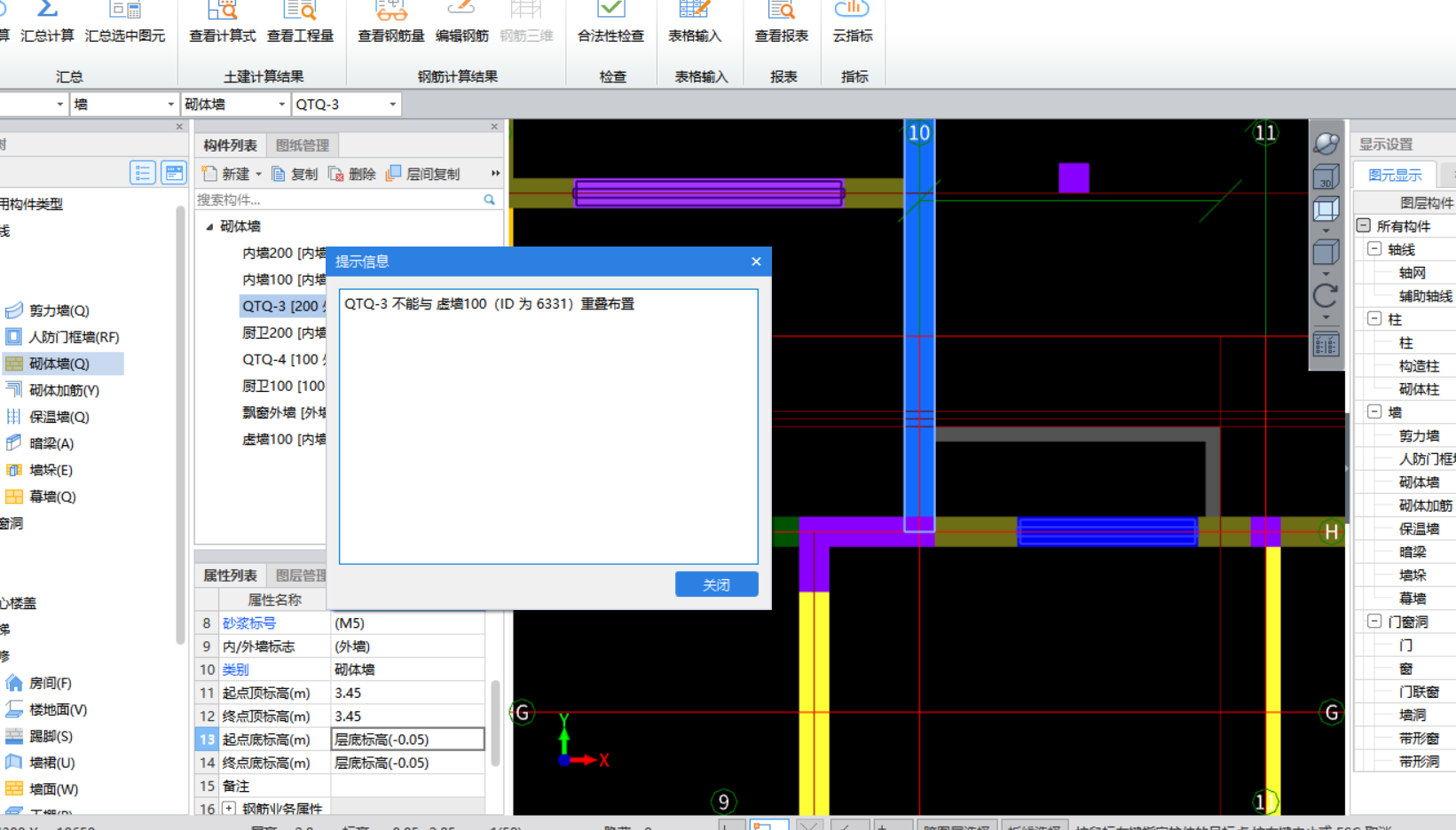This screenshot has width=1456, height=830.
Task: Switch to the 构件列表 tab
Action: tap(230, 145)
